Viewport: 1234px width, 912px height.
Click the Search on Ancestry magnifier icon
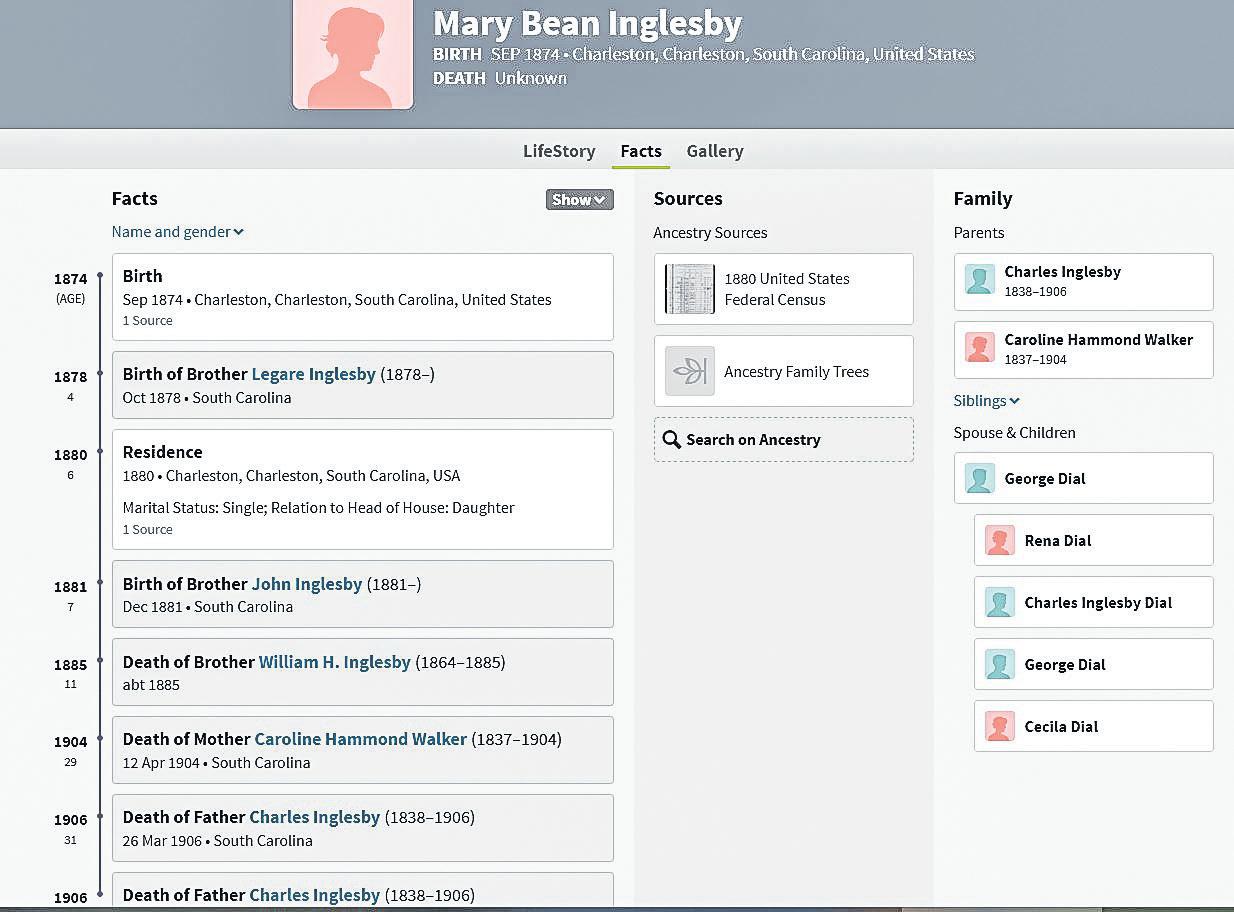pos(672,440)
